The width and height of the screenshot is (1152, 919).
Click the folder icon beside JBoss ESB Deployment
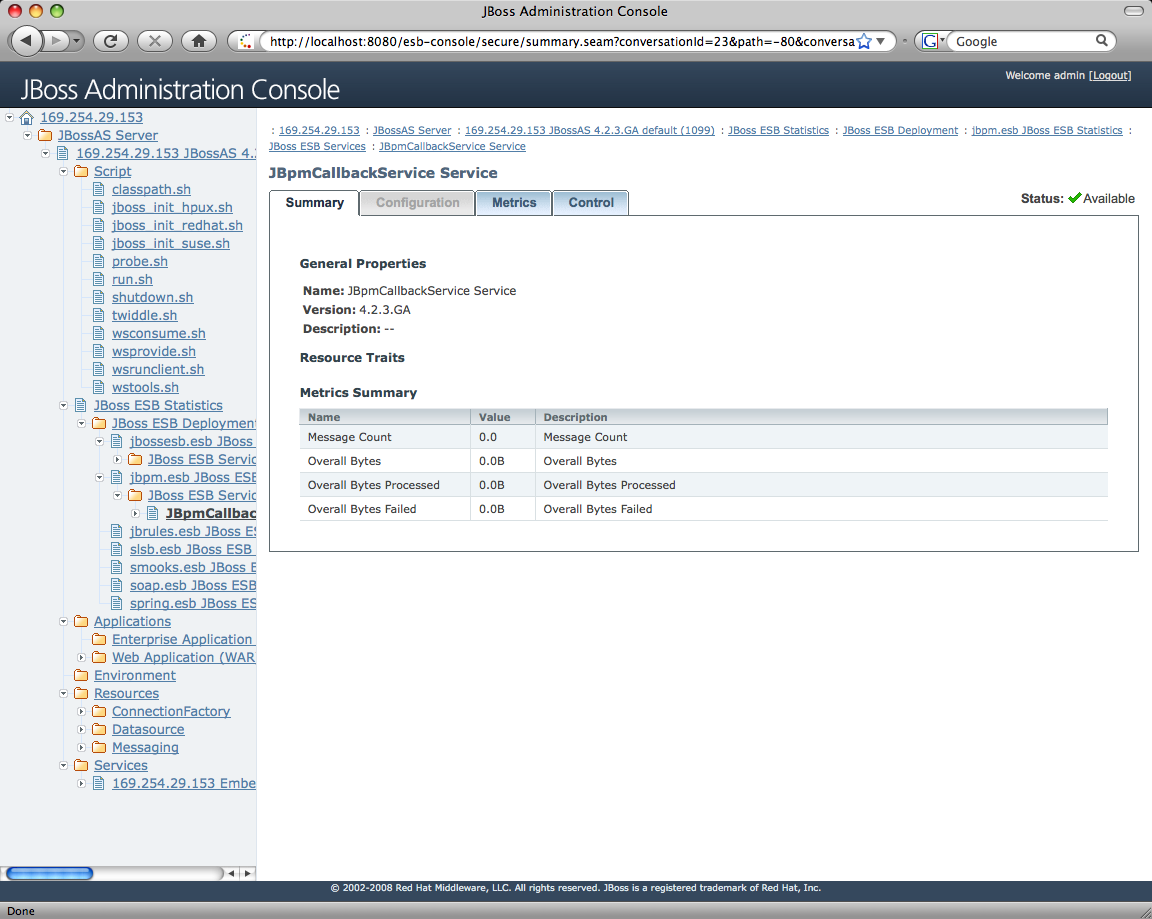(98, 423)
